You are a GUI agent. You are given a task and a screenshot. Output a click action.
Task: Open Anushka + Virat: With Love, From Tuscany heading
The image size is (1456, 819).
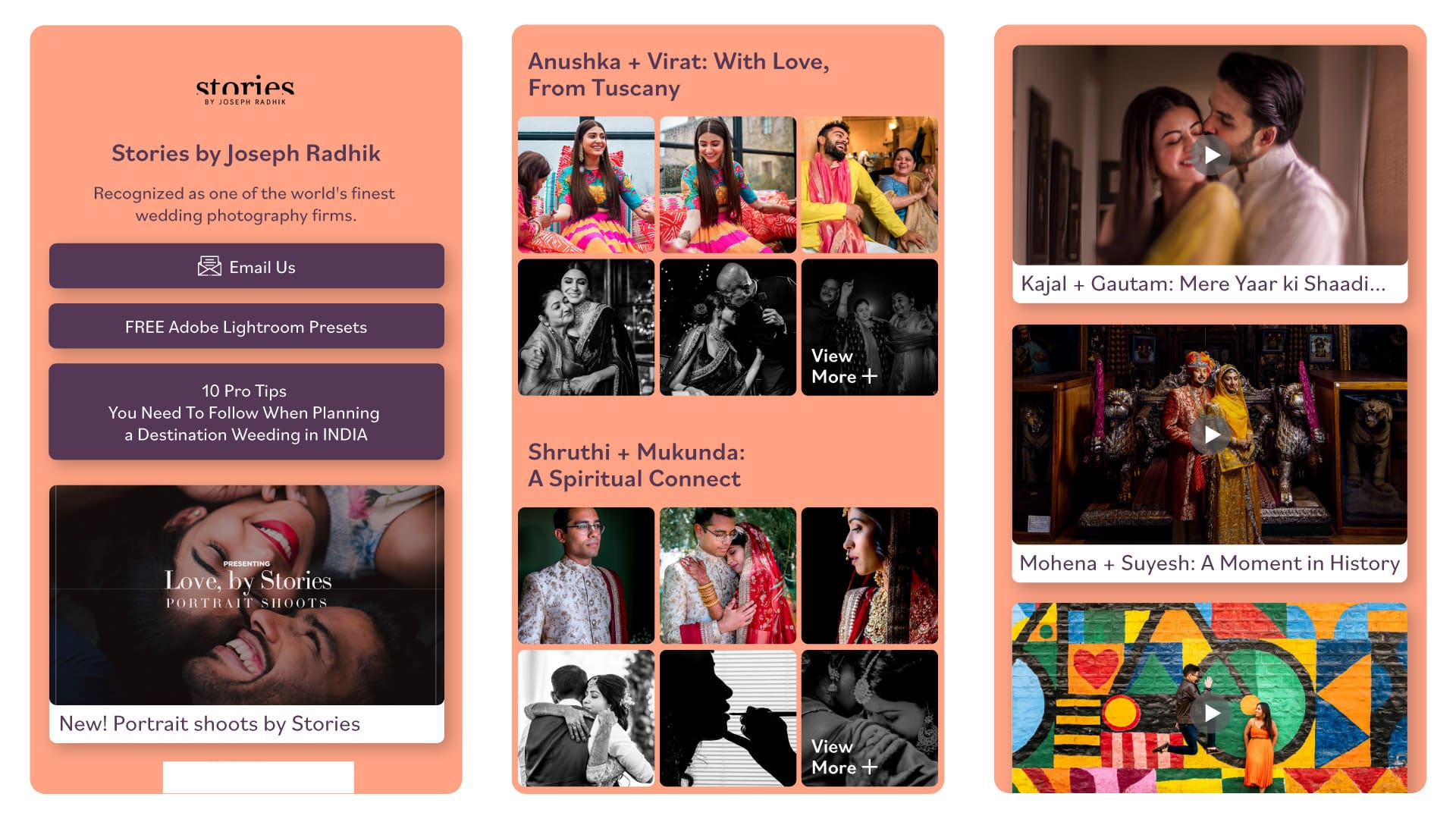[679, 74]
